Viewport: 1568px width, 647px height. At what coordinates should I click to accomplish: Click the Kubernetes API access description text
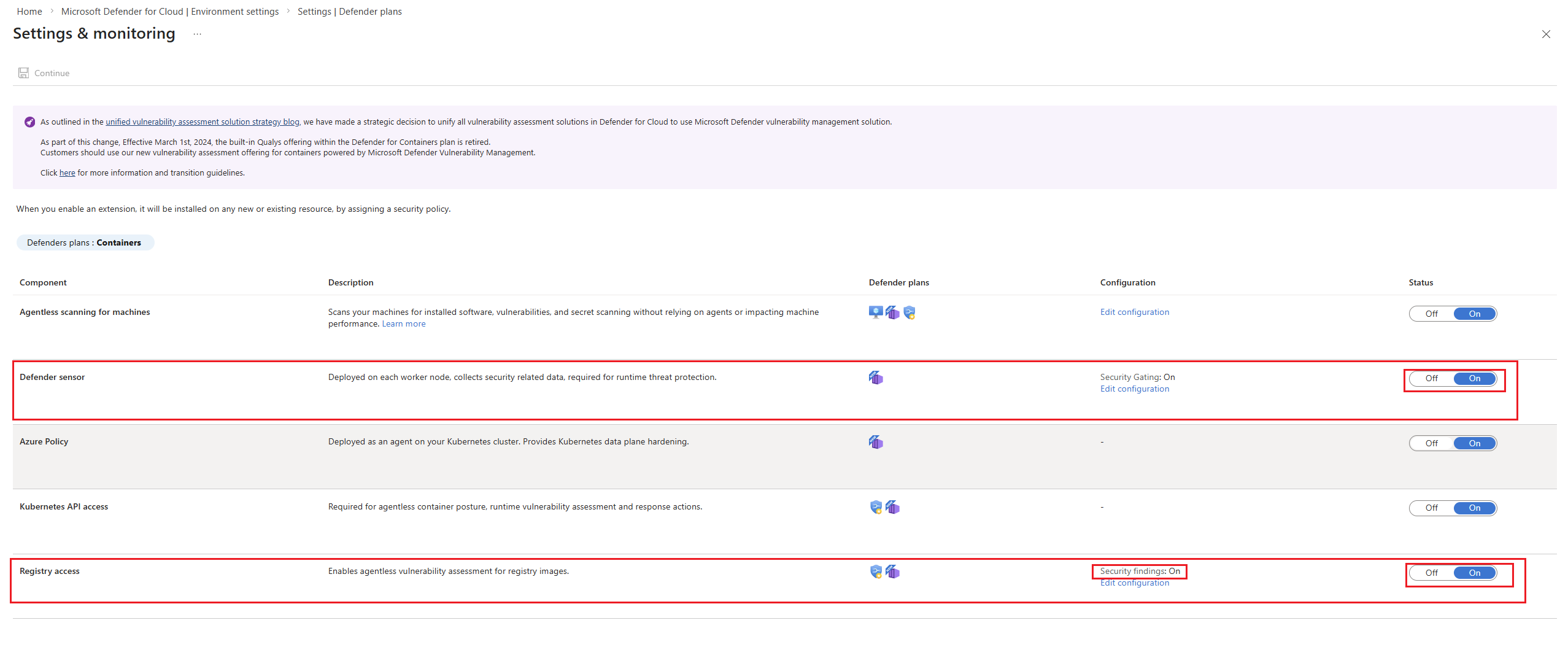pos(516,507)
